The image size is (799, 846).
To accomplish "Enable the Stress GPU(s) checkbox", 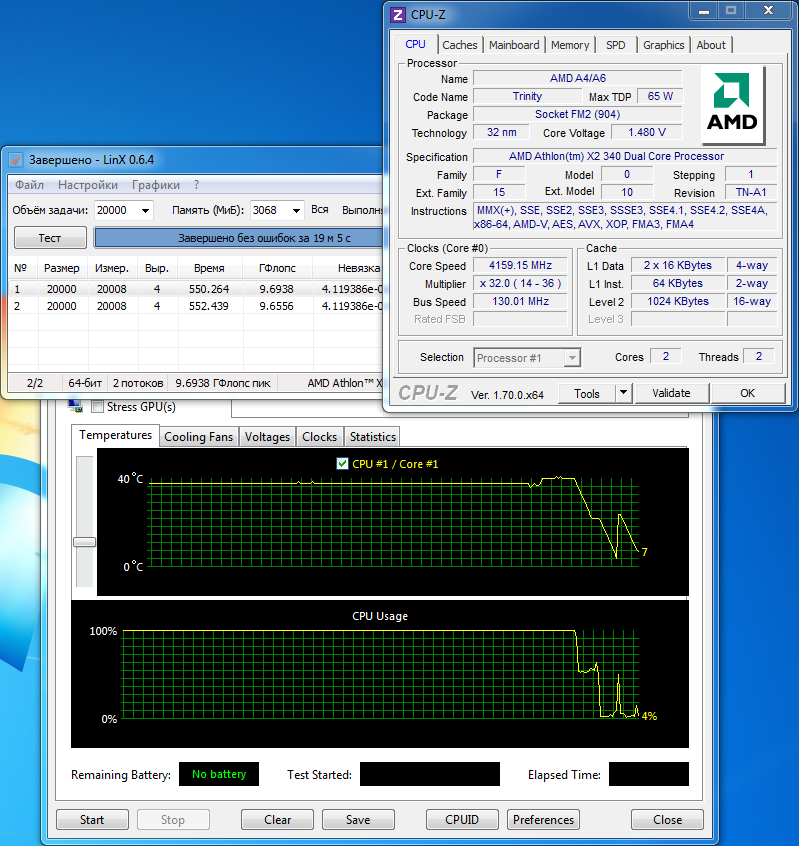I will click(x=98, y=407).
